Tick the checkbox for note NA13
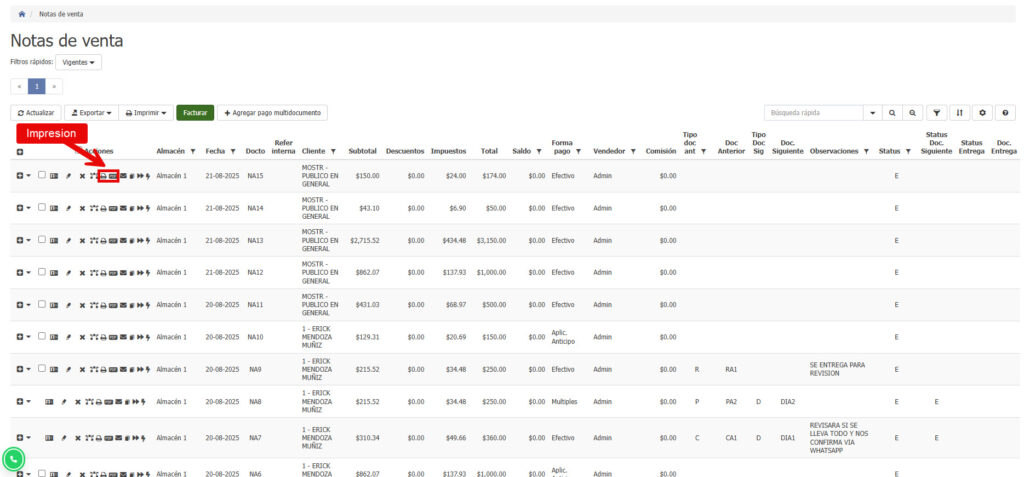 42,240
